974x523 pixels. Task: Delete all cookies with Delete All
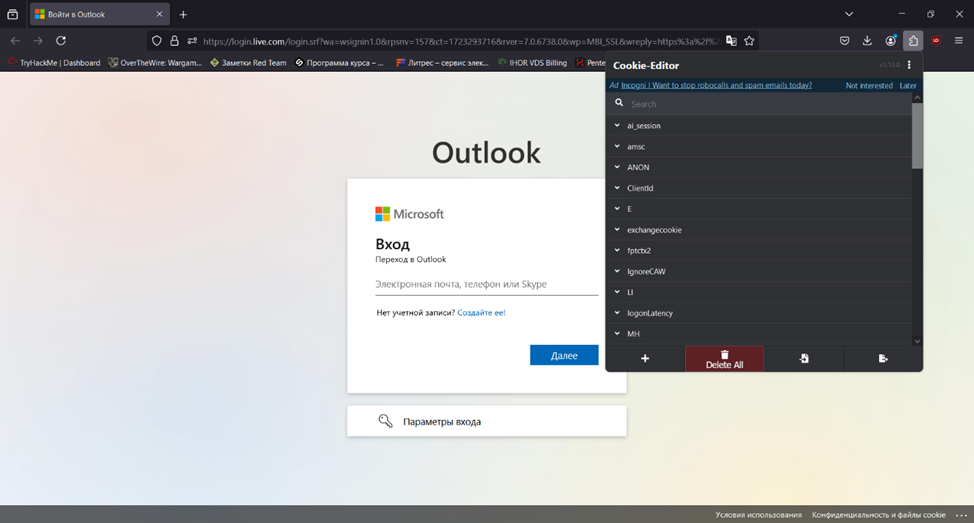(724, 359)
